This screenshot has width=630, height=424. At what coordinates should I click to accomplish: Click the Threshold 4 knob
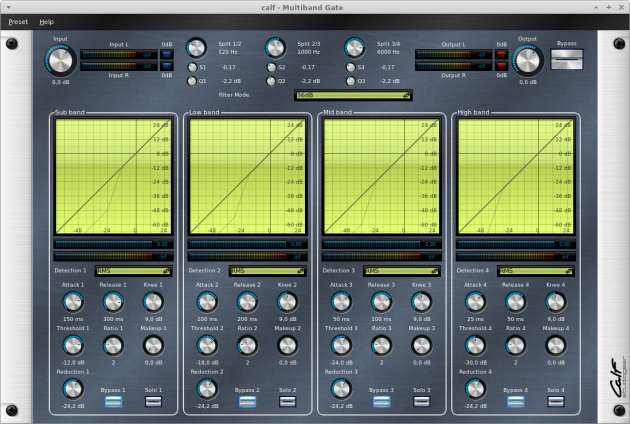tap(476, 346)
